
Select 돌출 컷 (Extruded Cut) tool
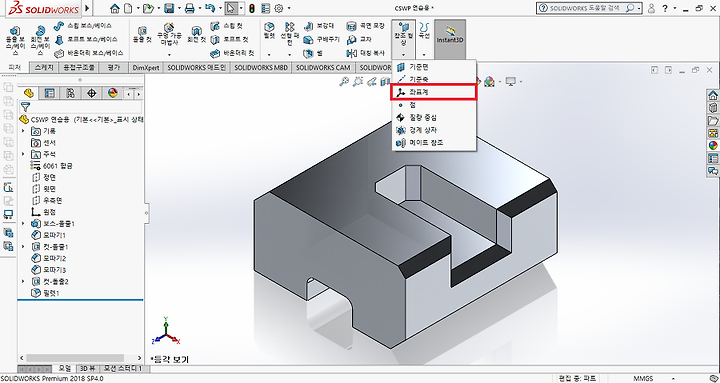click(142, 35)
